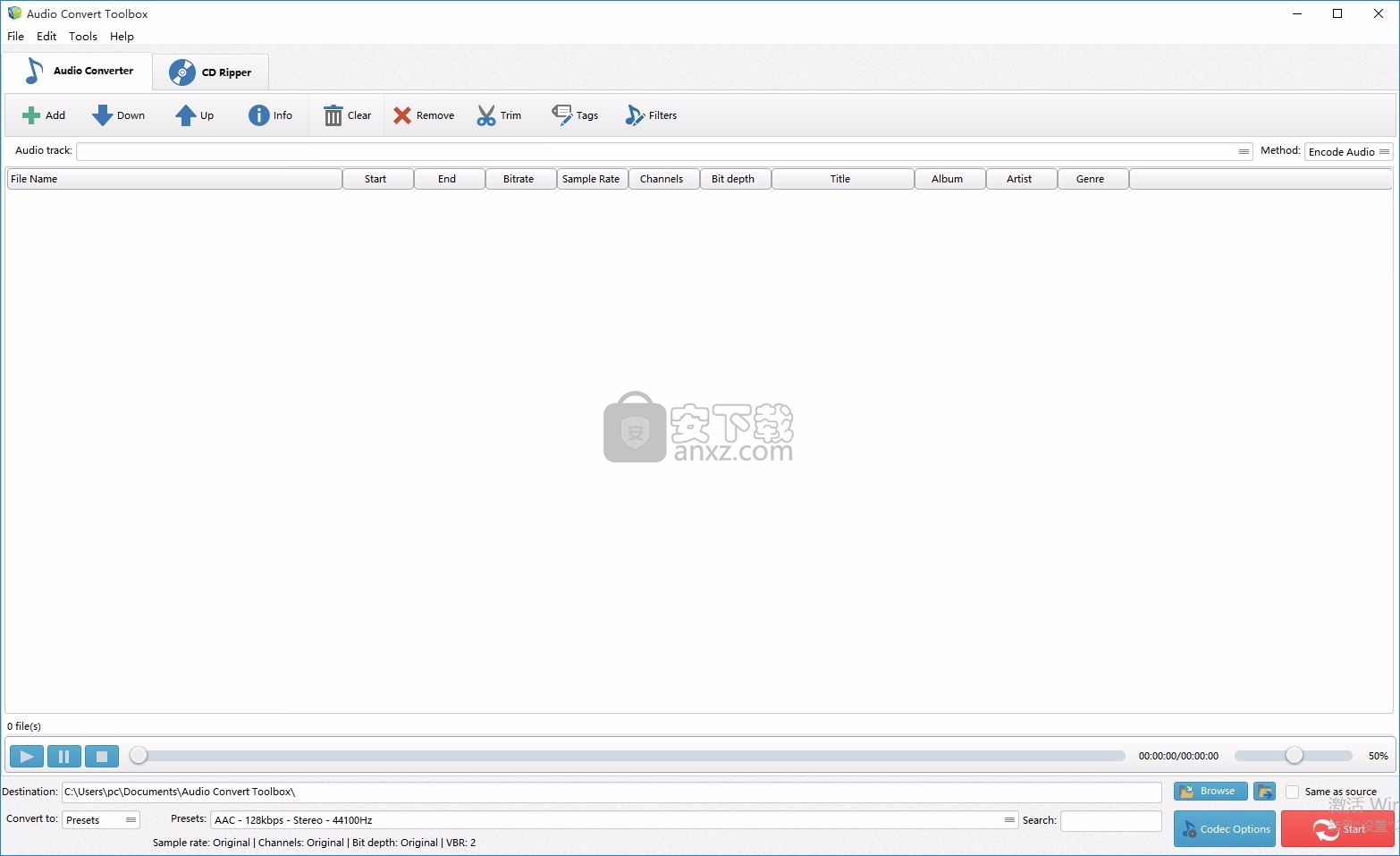This screenshot has height=856, width=1400.
Task: Remove the selected file
Action: click(x=424, y=115)
